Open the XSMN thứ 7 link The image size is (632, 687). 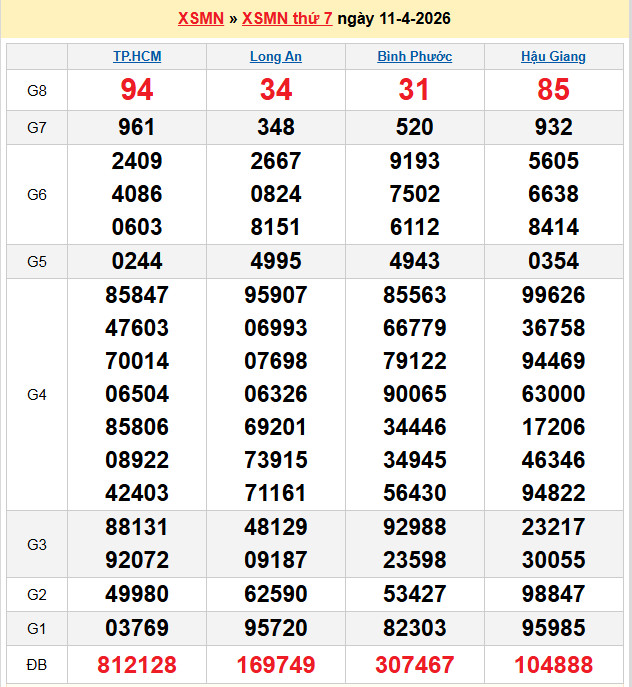click(x=287, y=19)
